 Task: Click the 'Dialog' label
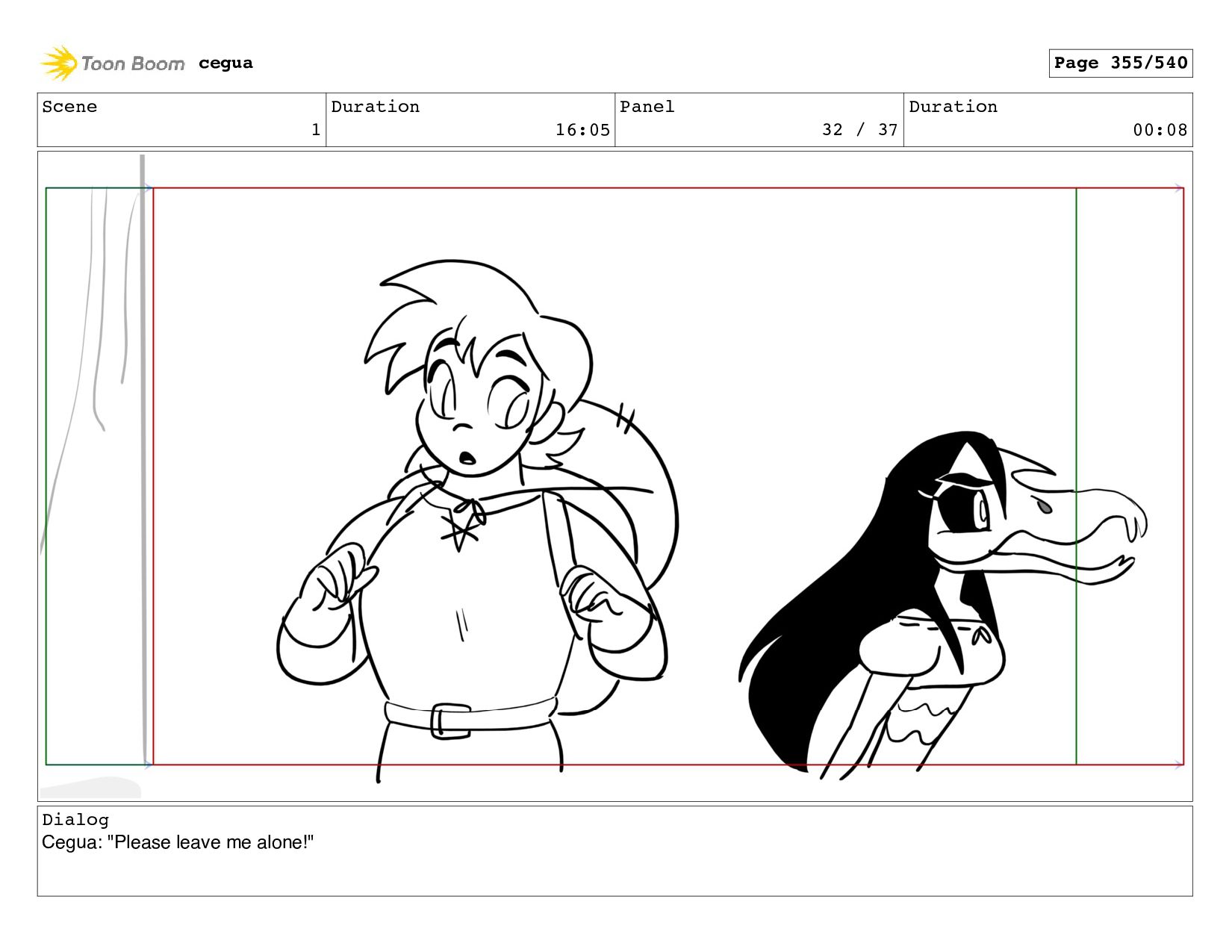tap(75, 820)
